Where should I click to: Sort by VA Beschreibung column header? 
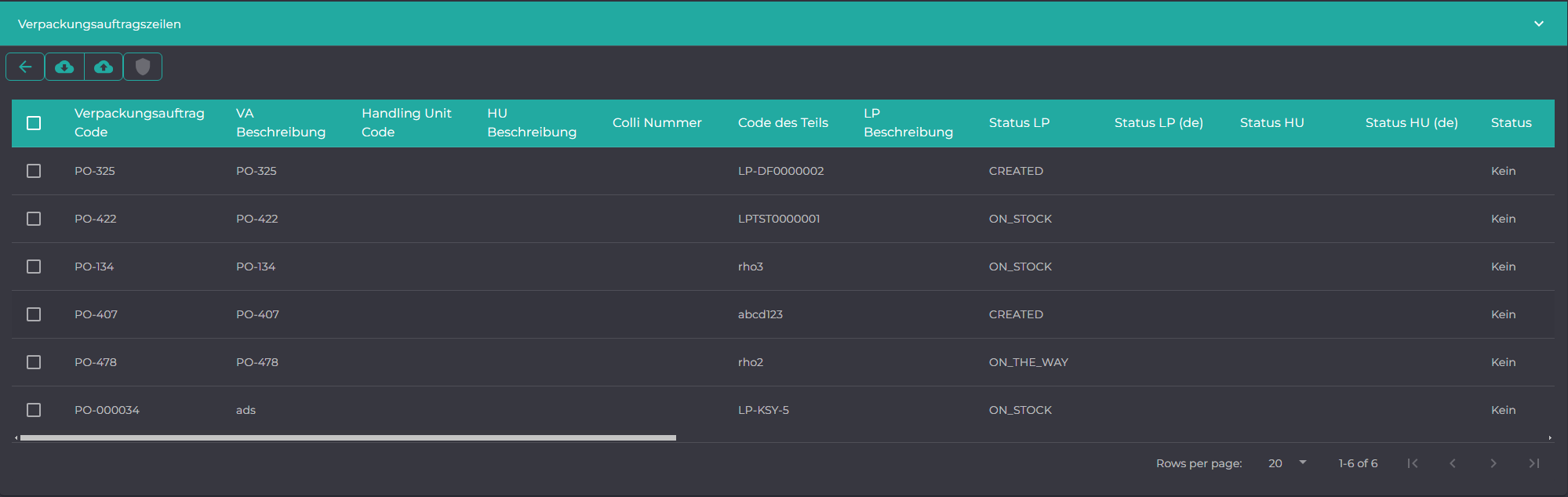coord(281,122)
